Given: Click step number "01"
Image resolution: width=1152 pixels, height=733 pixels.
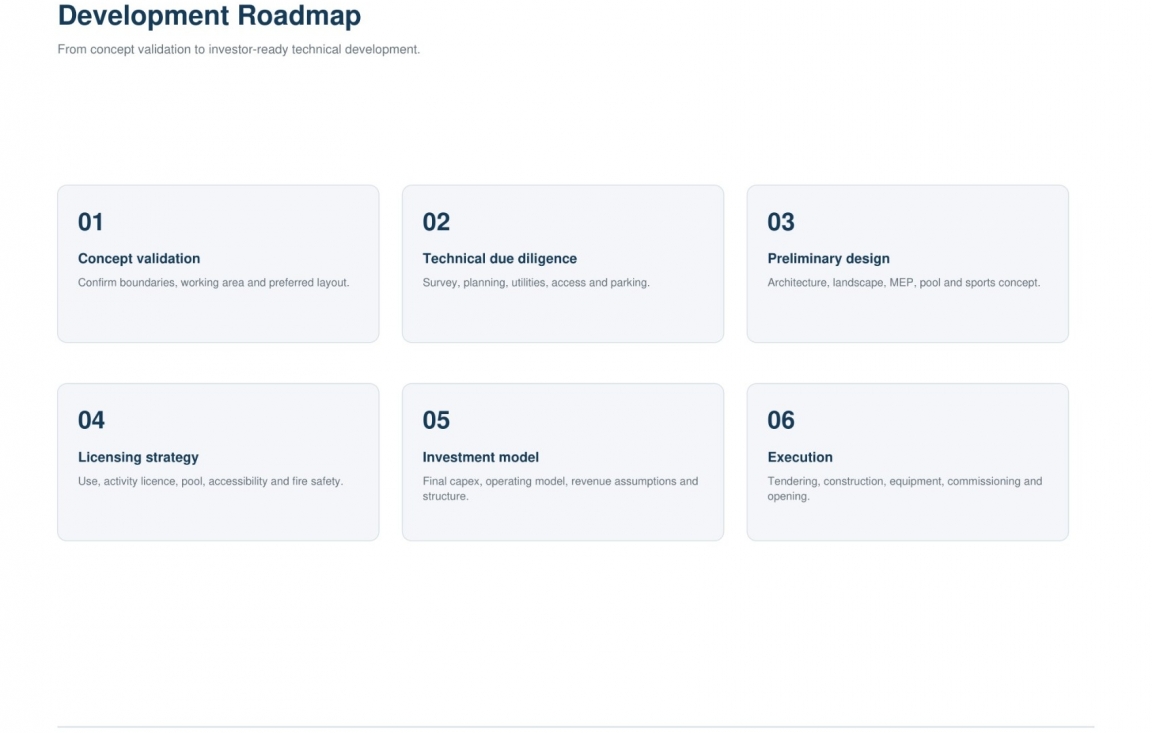Looking at the screenshot, I should pyautogui.click(x=90, y=222).
